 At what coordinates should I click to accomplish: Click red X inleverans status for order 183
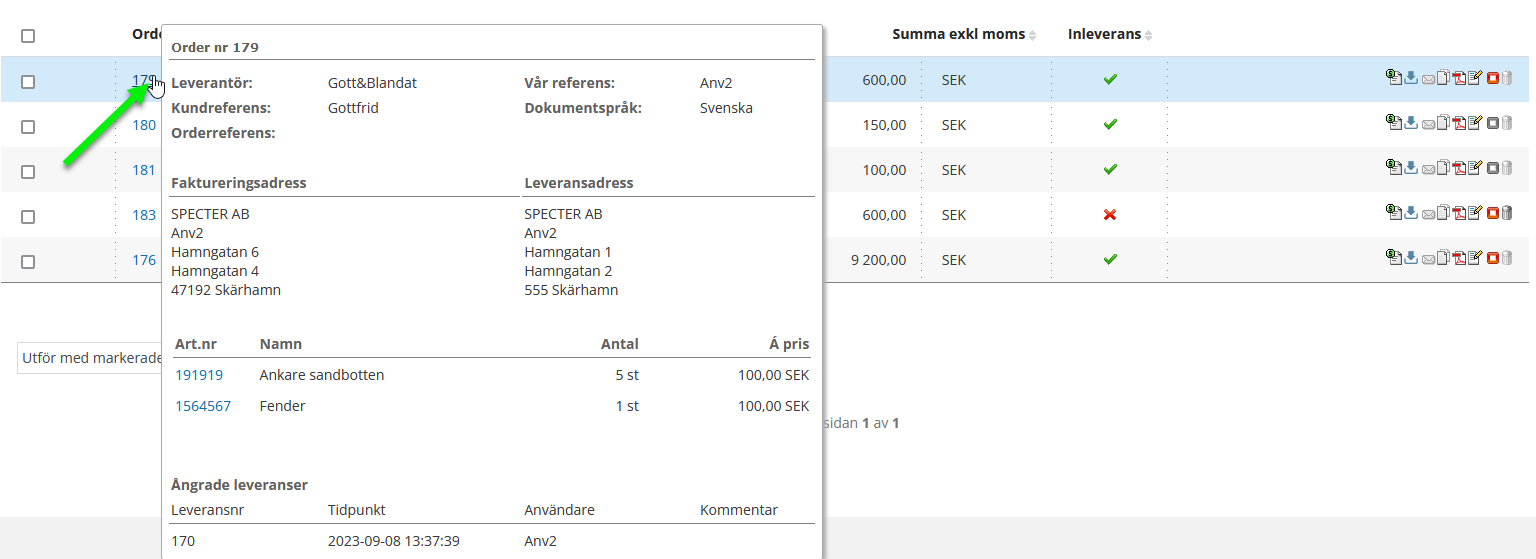1109,215
